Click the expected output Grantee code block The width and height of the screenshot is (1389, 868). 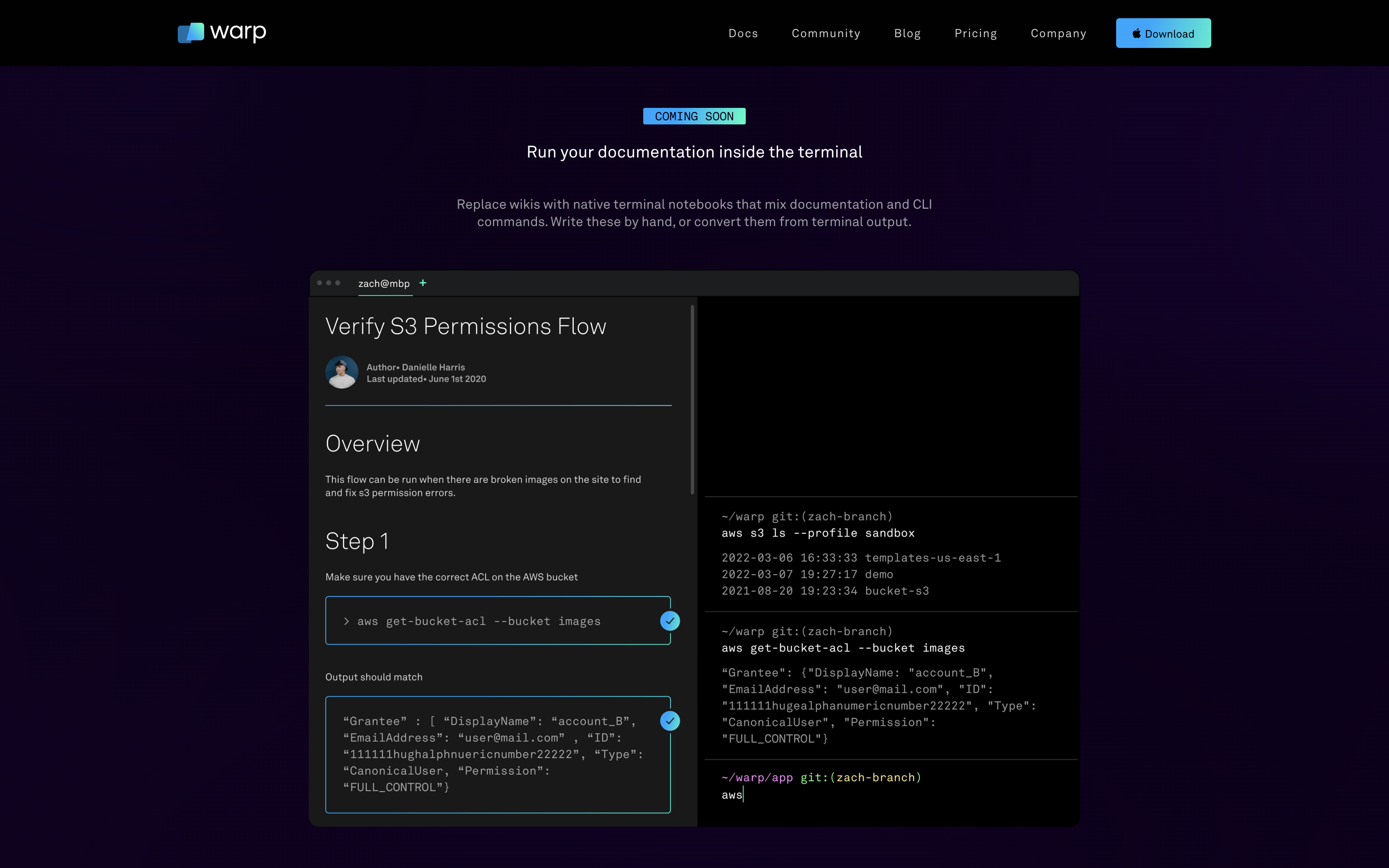click(498, 754)
